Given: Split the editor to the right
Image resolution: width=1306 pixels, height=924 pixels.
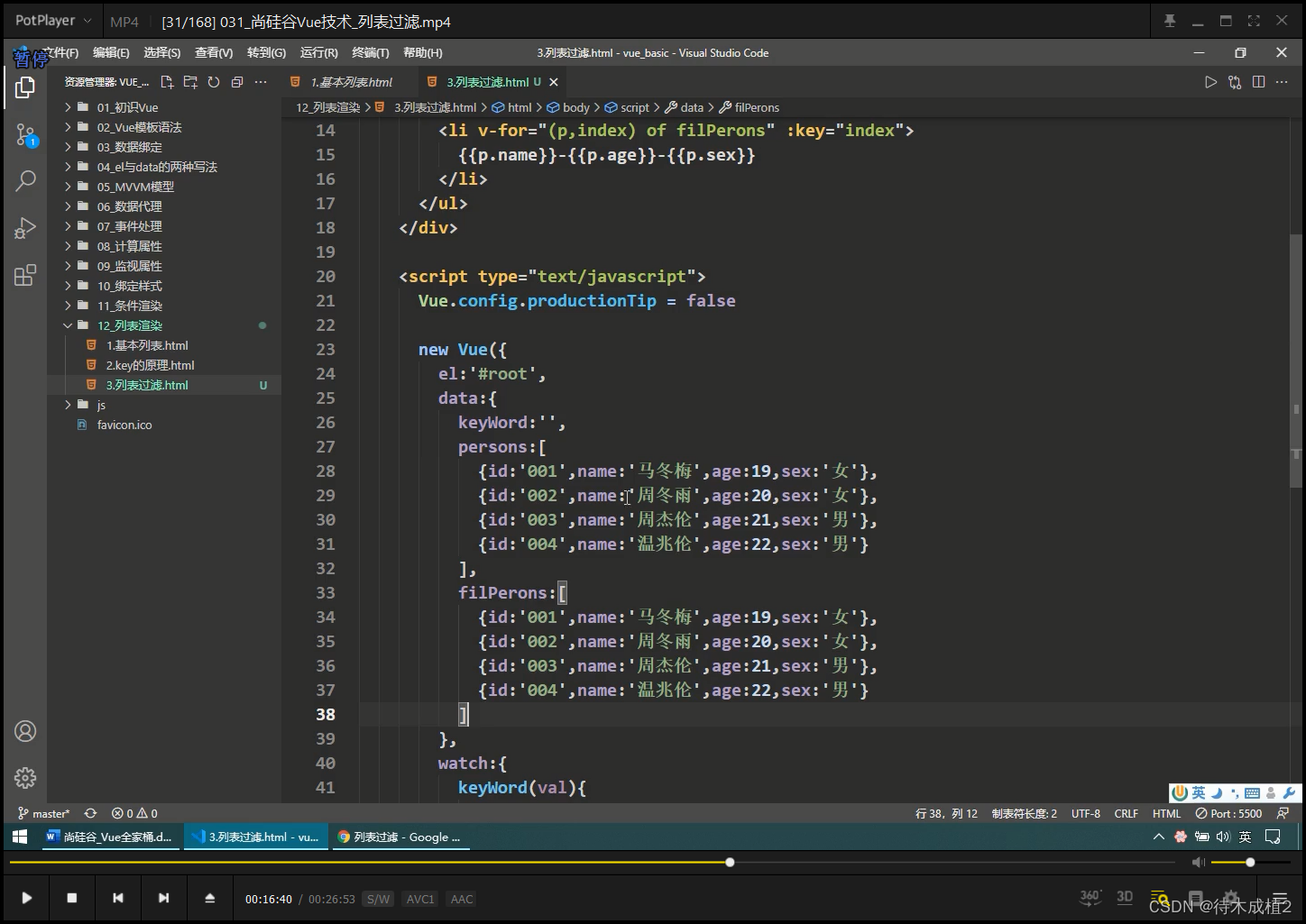Looking at the screenshot, I should (x=1258, y=82).
